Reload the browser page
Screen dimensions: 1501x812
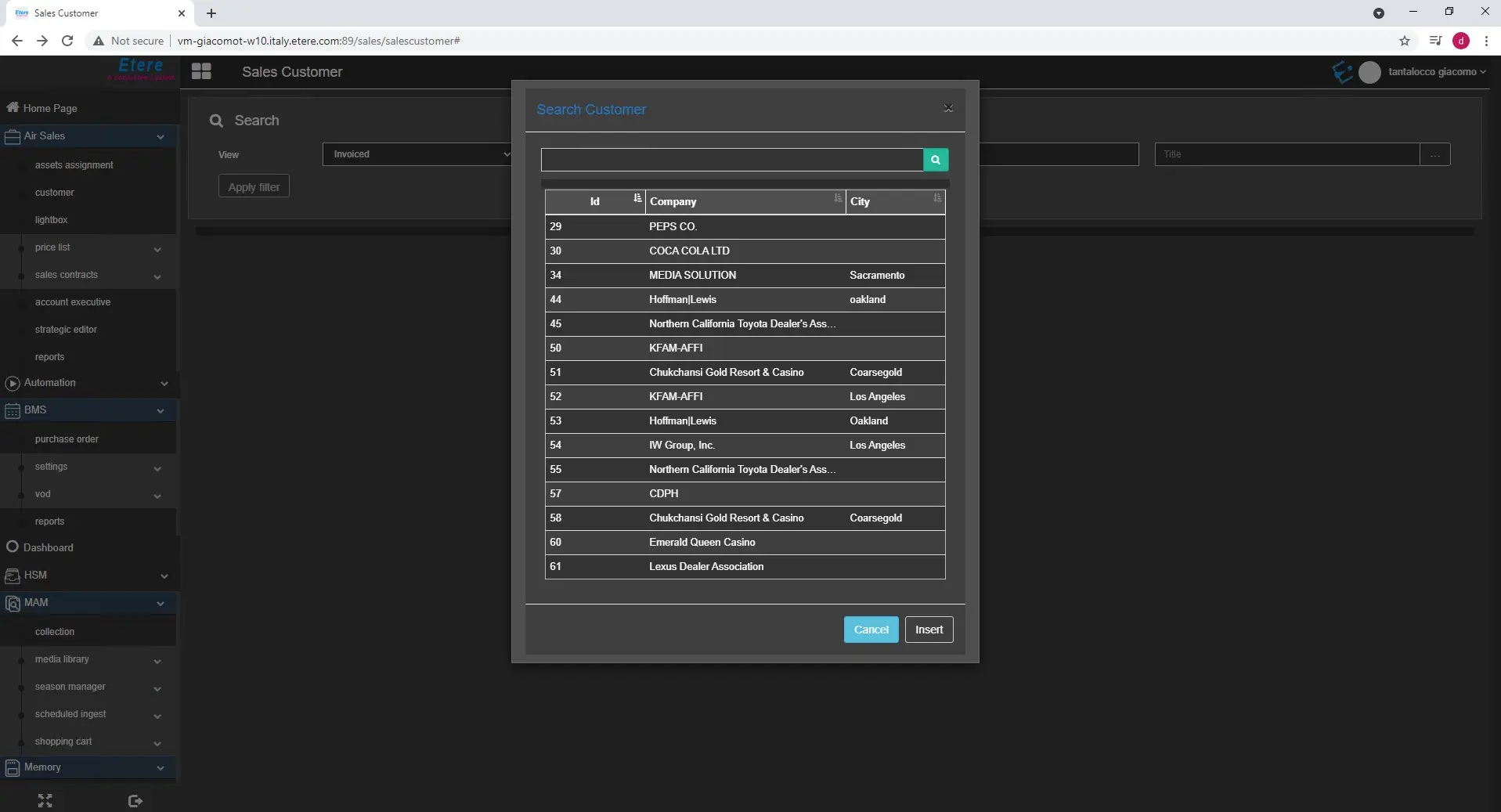[x=67, y=41]
